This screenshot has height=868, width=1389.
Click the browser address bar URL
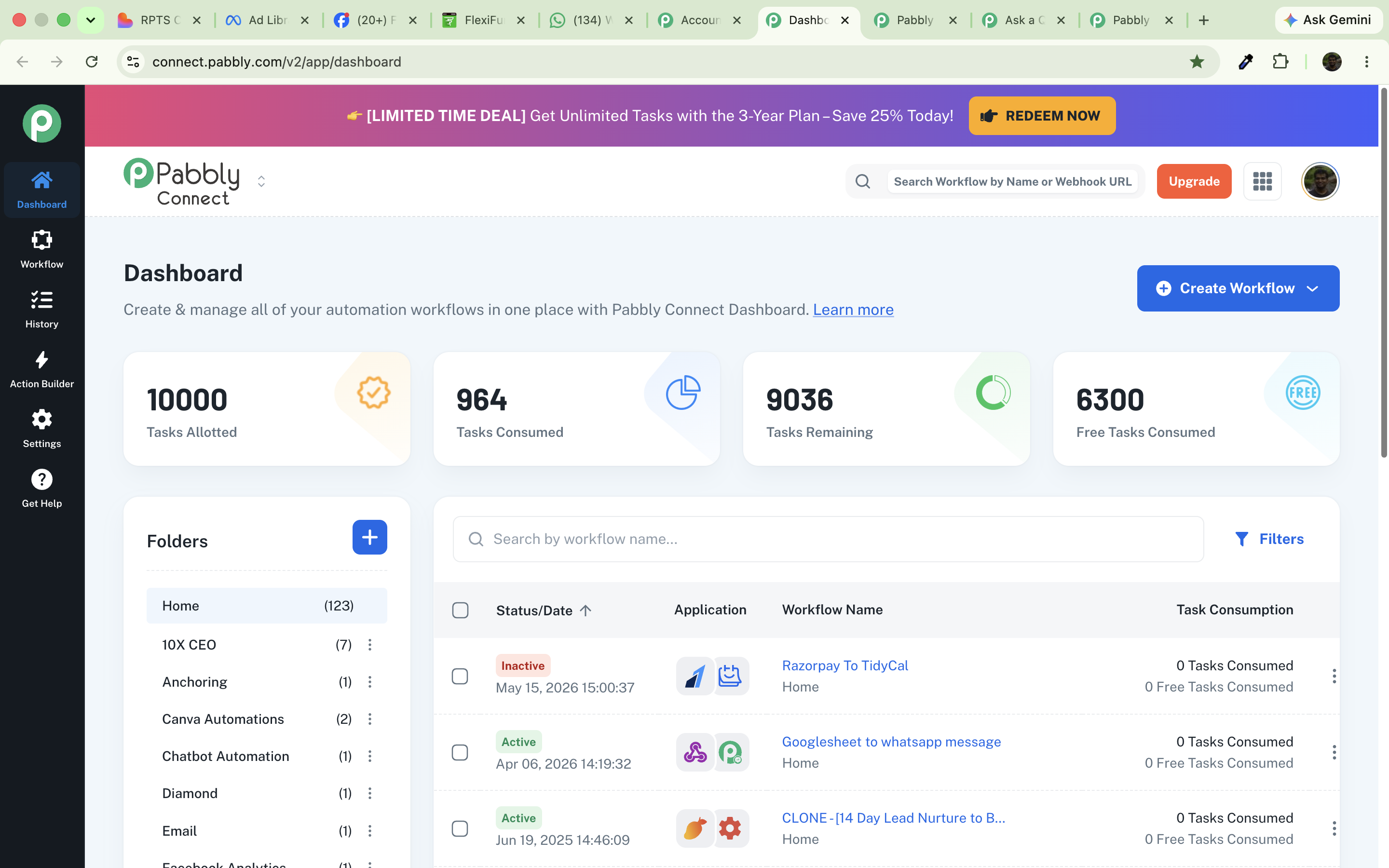click(x=277, y=61)
